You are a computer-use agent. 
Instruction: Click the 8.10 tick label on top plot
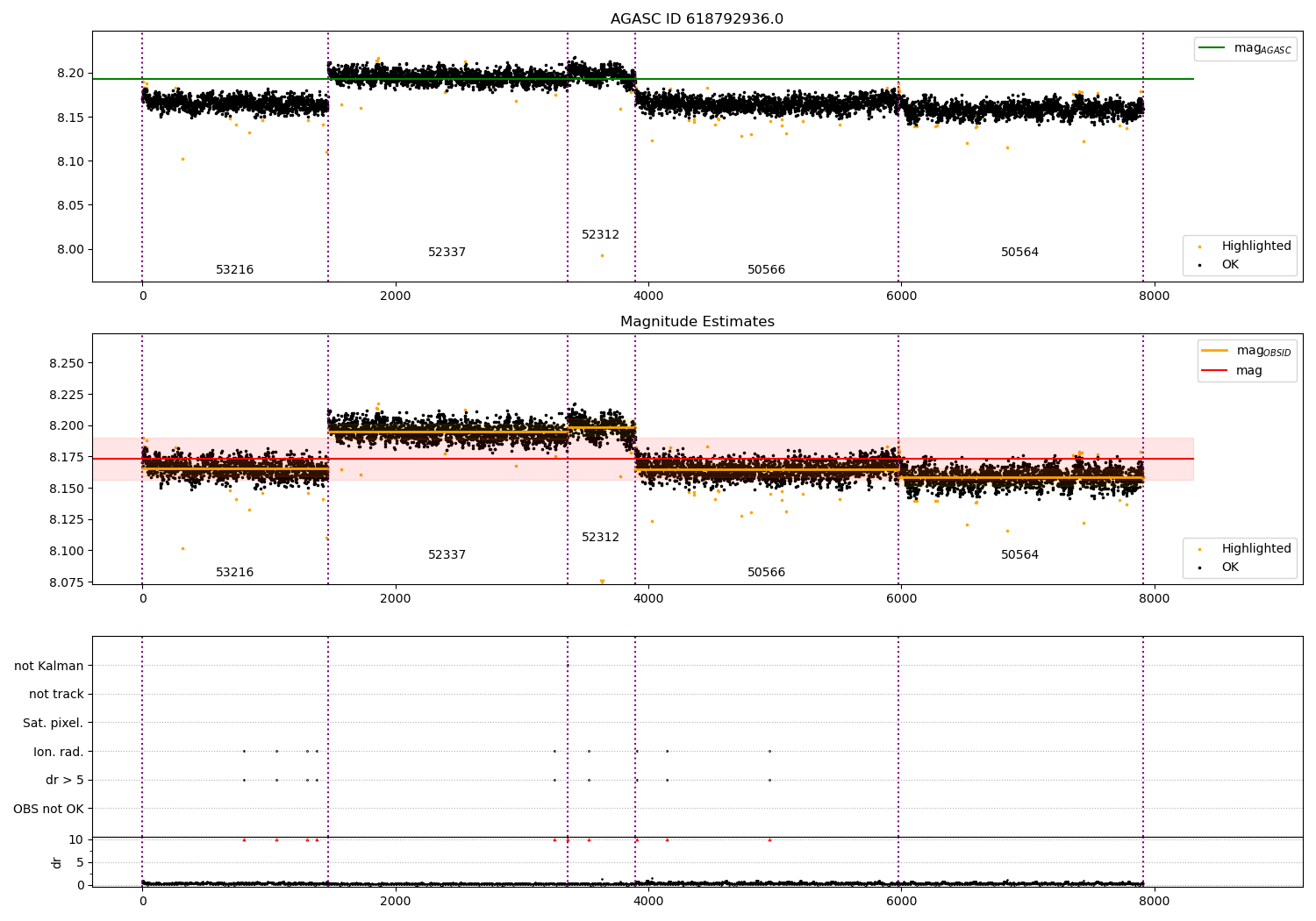coord(70,161)
